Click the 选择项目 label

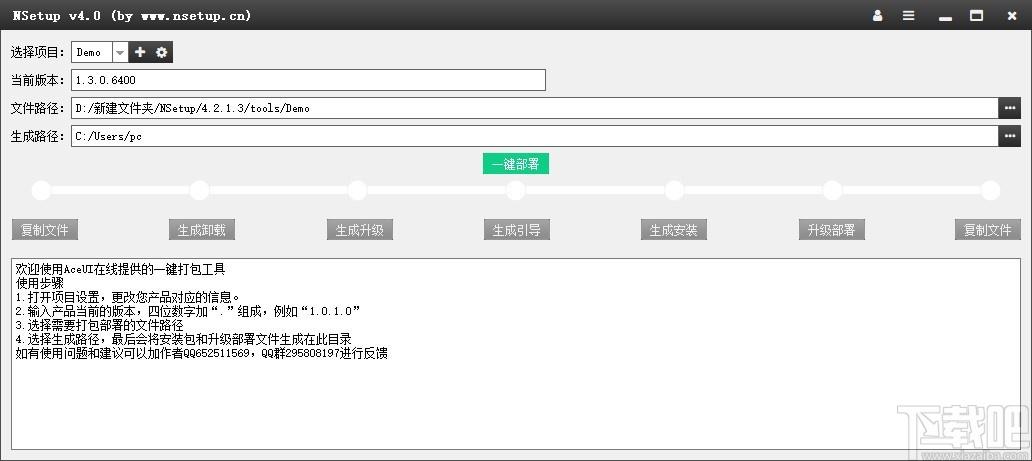[x=38, y=53]
